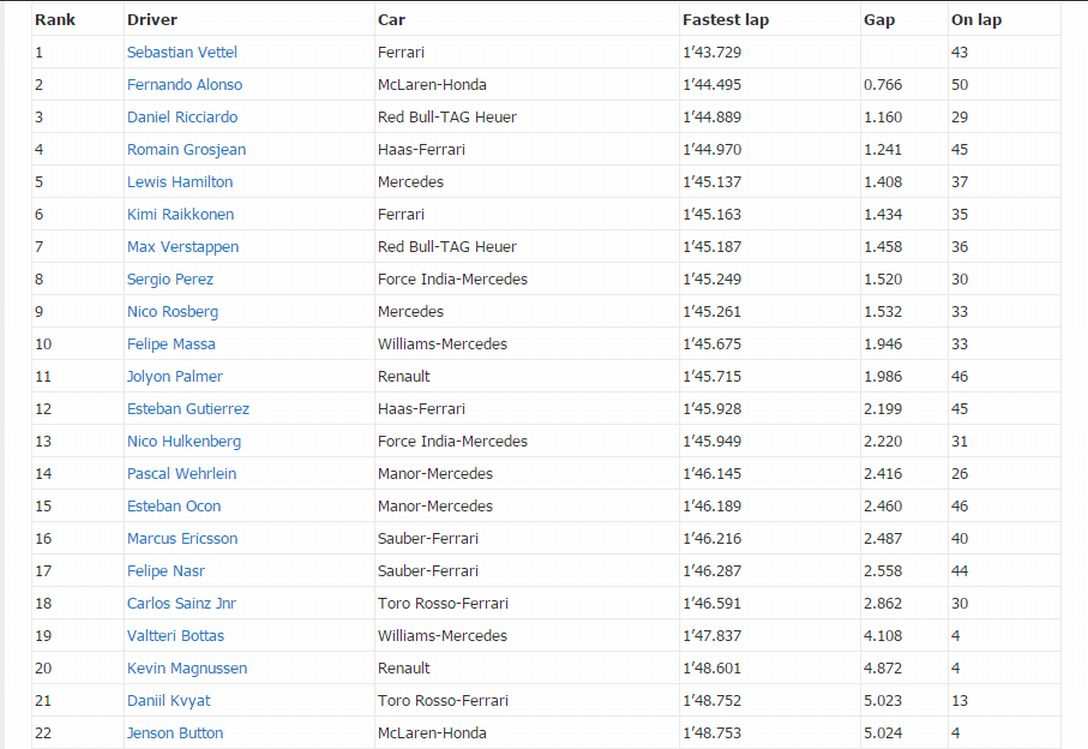Click the Pascal Wehrlein link
The width and height of the screenshot is (1088, 749).
point(182,474)
